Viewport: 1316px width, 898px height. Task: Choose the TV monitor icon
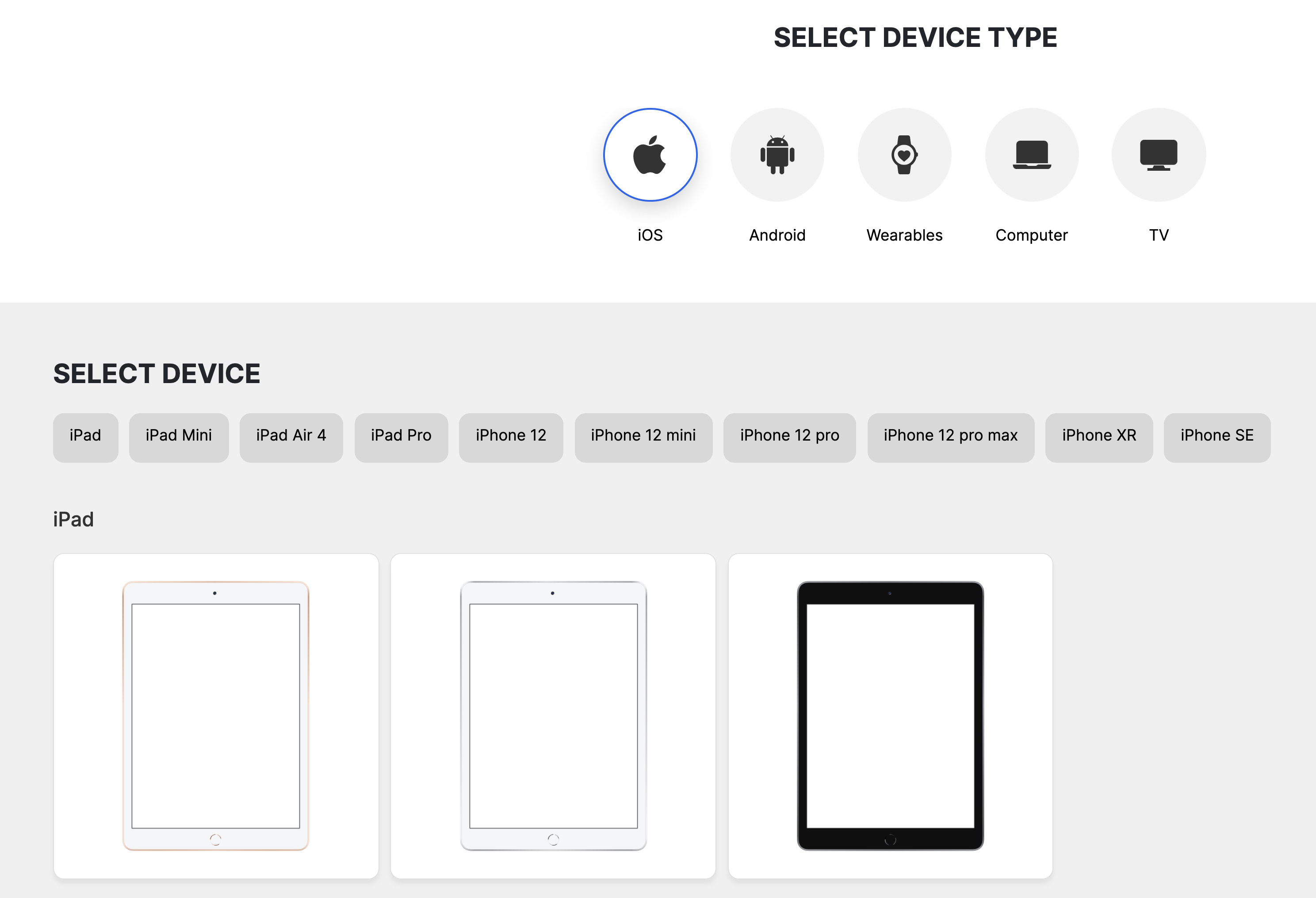pos(1159,155)
